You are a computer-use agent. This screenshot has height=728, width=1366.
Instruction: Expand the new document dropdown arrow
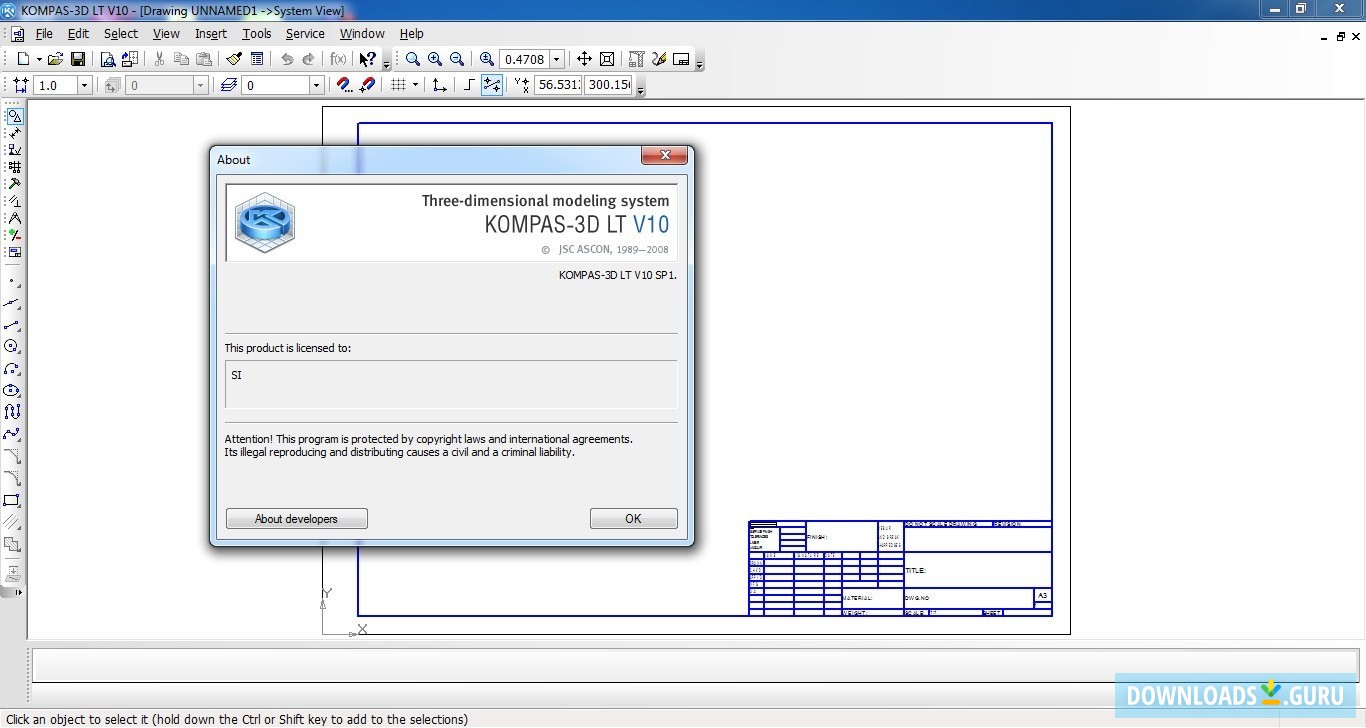(x=38, y=59)
